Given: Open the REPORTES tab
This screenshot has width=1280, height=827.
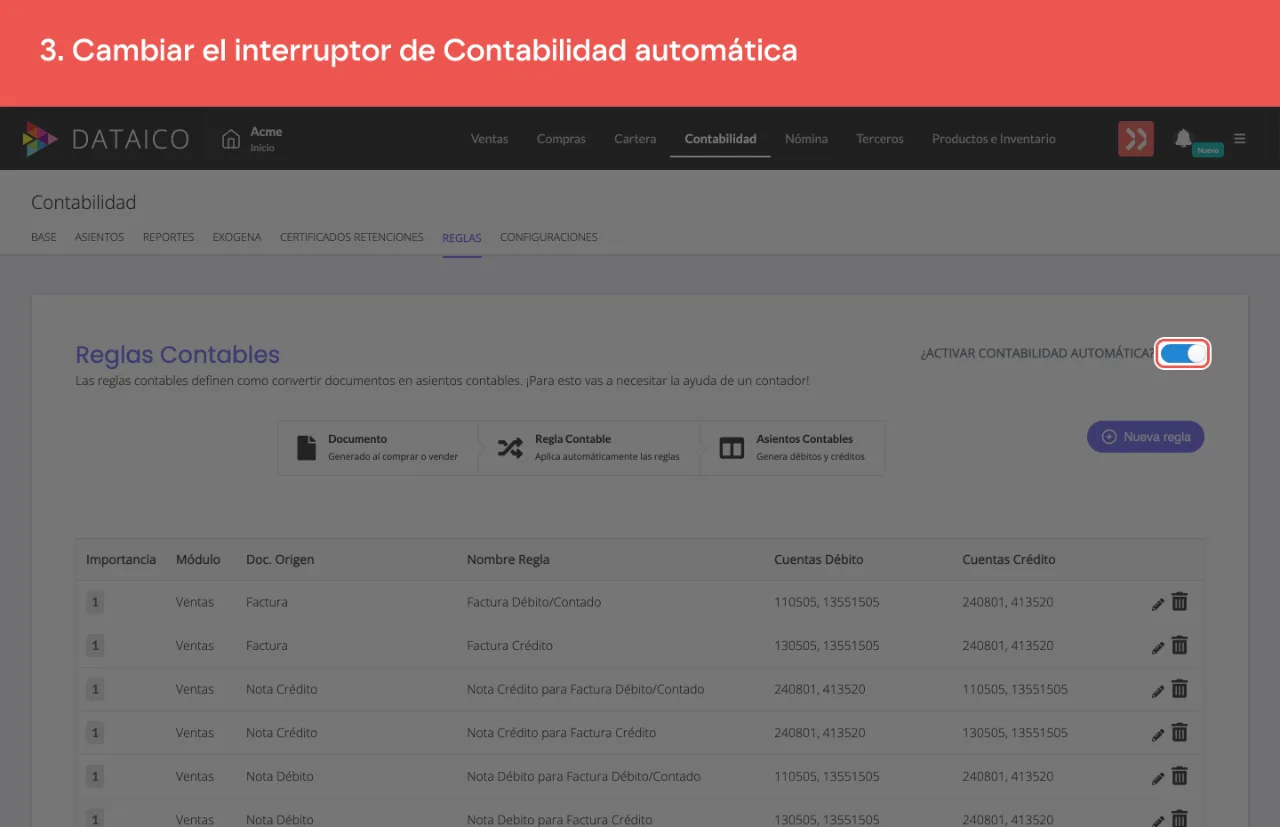Looking at the screenshot, I should point(168,238).
